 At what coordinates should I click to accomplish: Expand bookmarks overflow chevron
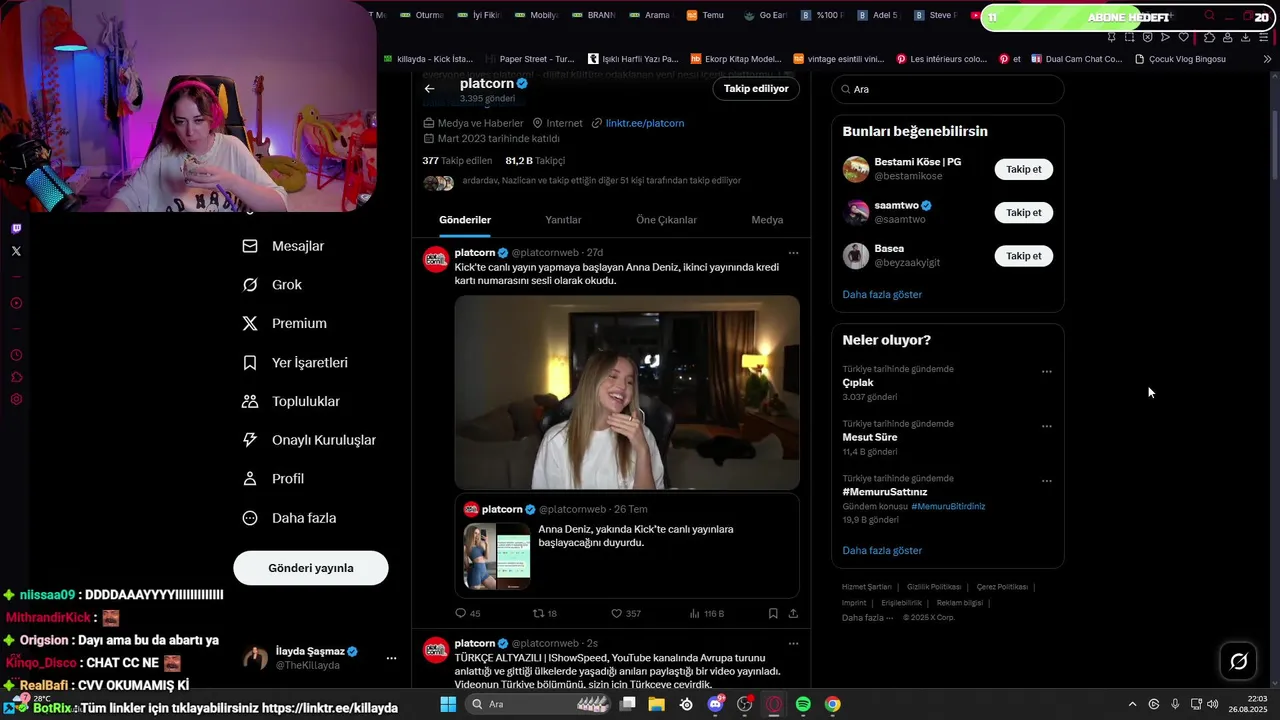(x=1267, y=59)
